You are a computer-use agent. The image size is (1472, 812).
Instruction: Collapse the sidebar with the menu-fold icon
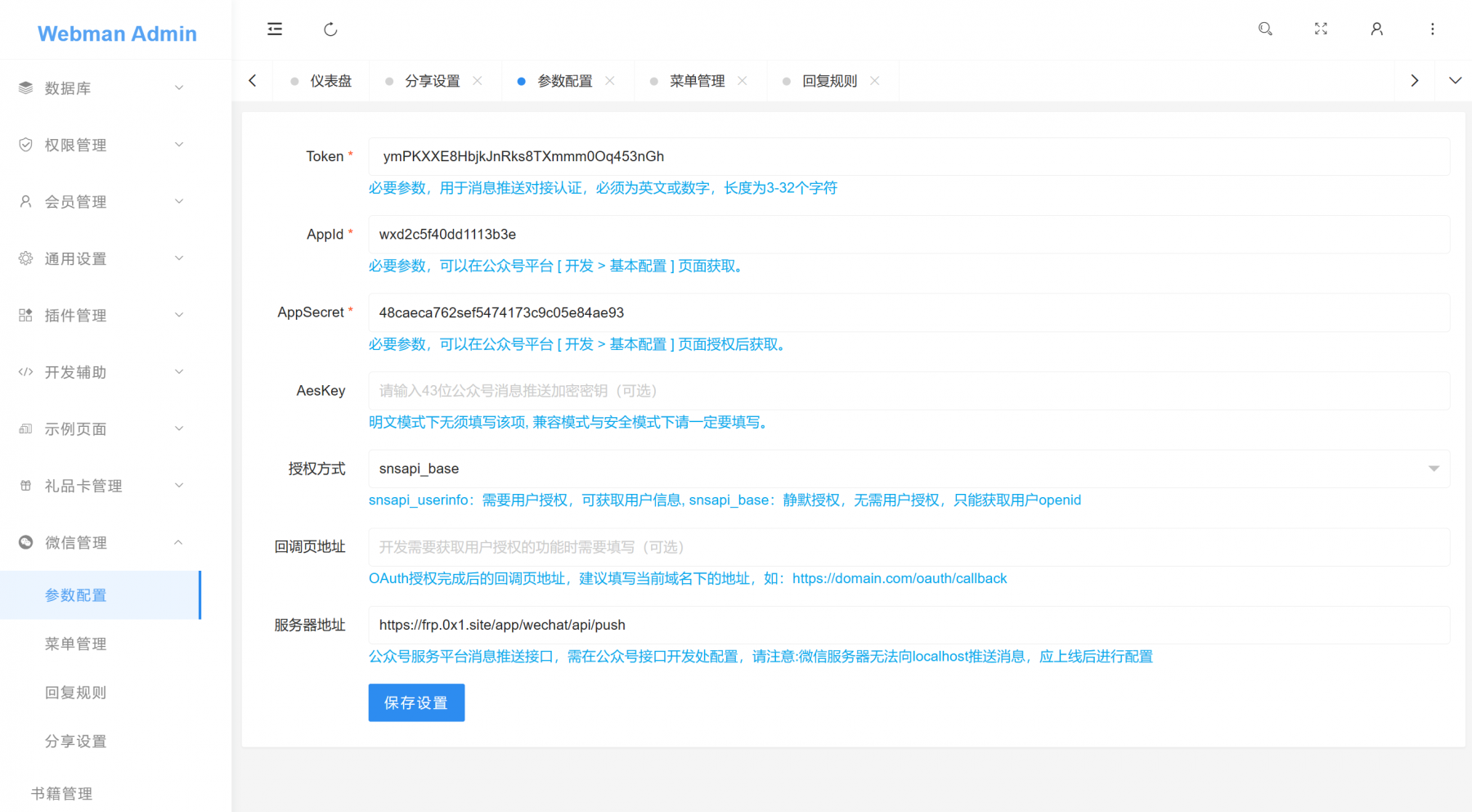pos(275,29)
